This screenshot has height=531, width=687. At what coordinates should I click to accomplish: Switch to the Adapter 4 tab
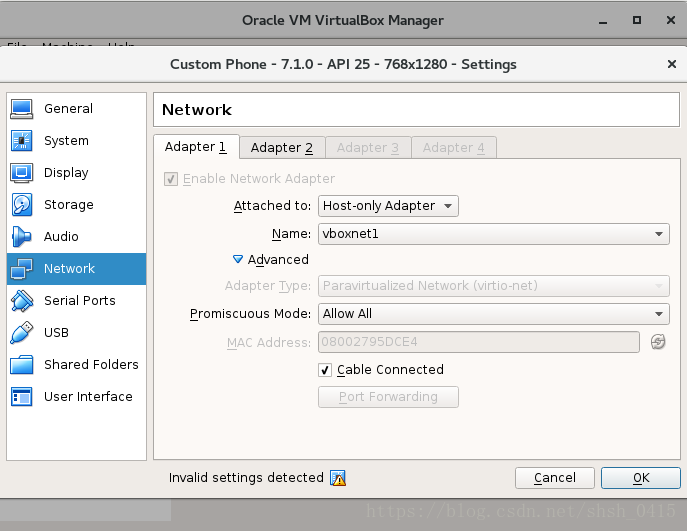[453, 148]
